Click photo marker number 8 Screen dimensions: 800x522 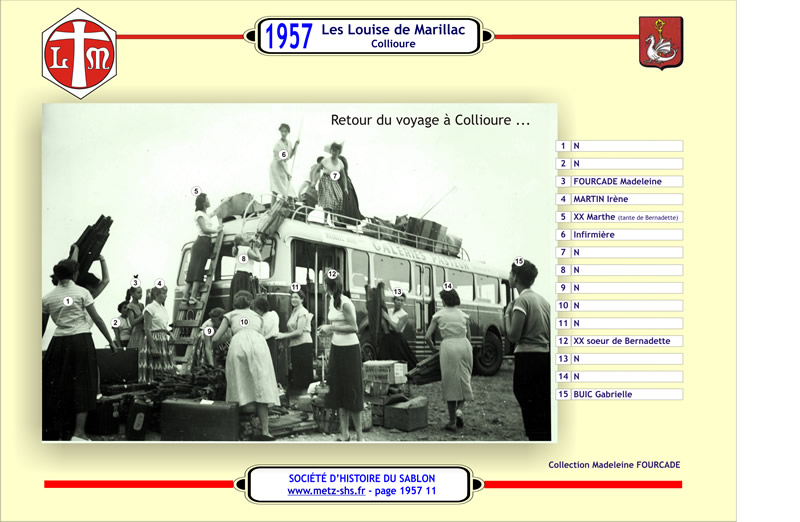244,259
